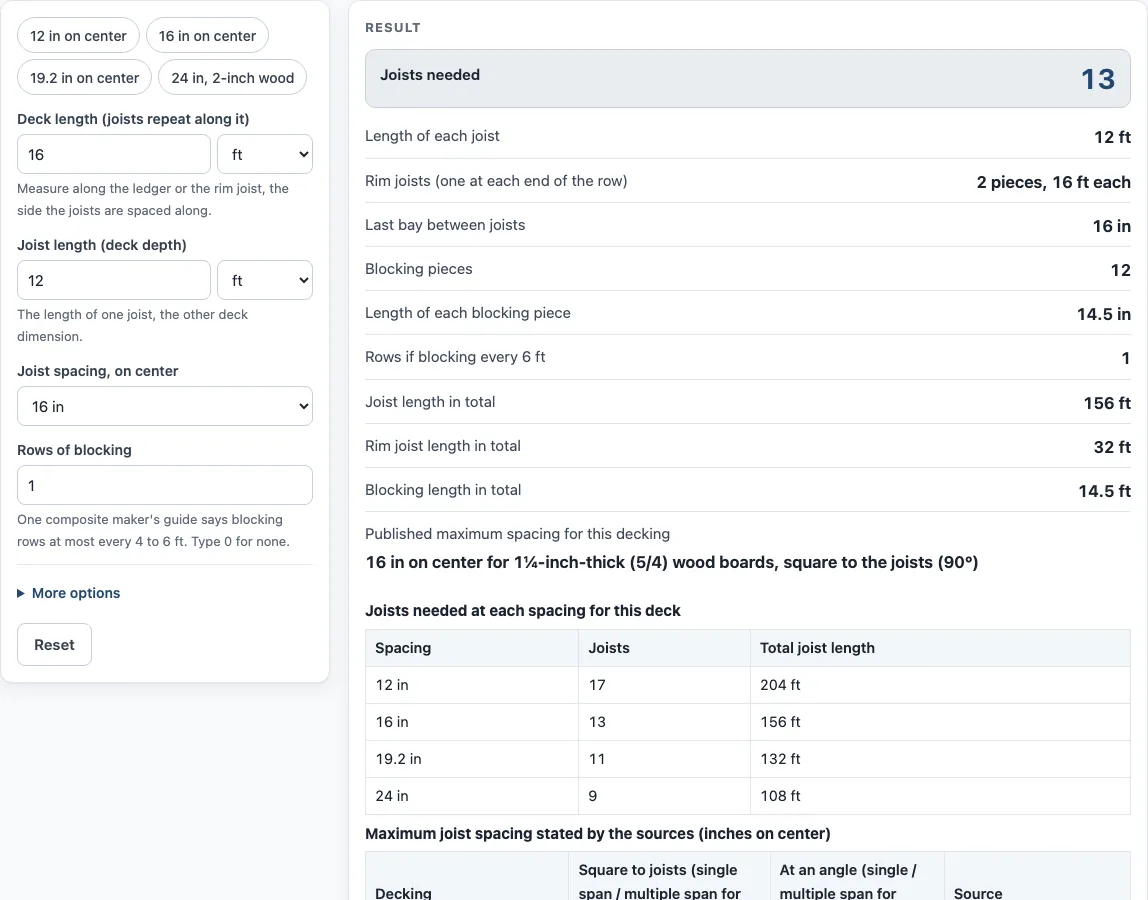The height and width of the screenshot is (900, 1148).
Task: Click the 132 ft total joist length cell
Action: pos(941,759)
